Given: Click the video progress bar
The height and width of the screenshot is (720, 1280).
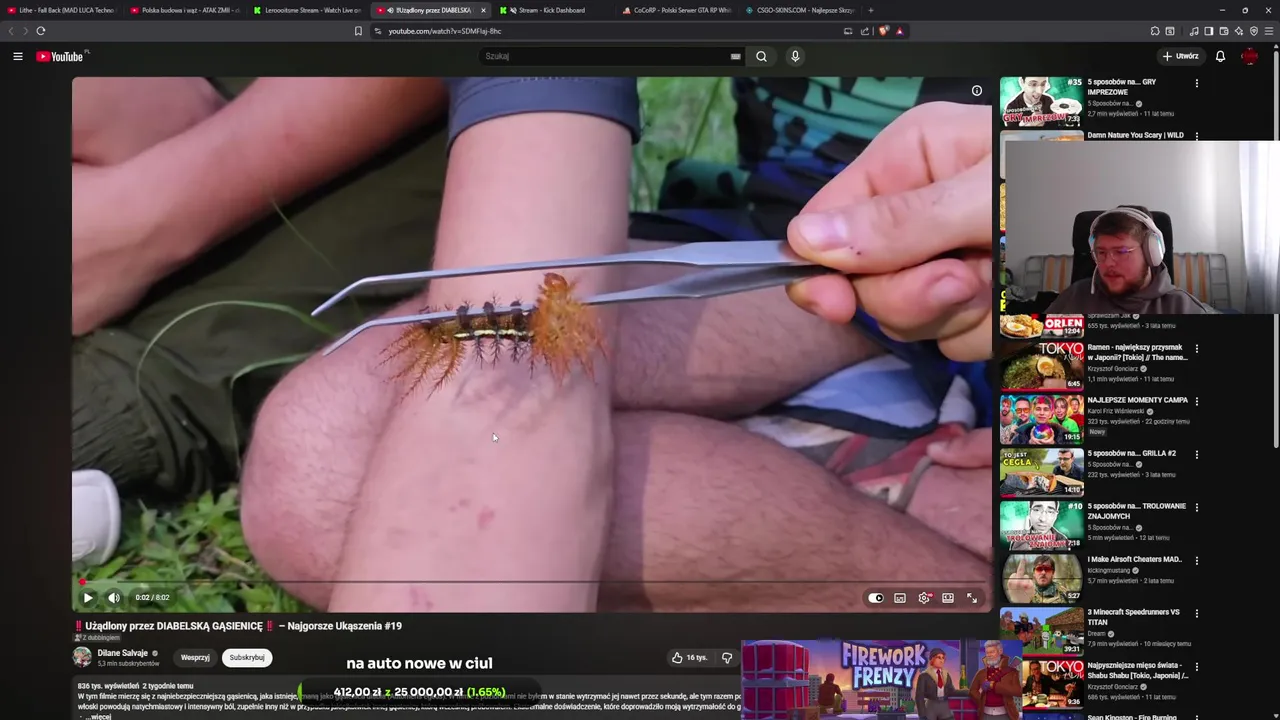Looking at the screenshot, I should pyautogui.click(x=531, y=581).
